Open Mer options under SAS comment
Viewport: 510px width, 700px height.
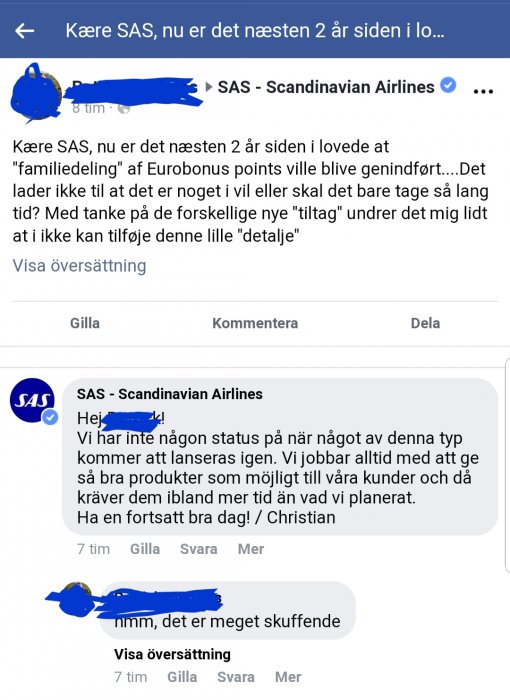(251, 549)
